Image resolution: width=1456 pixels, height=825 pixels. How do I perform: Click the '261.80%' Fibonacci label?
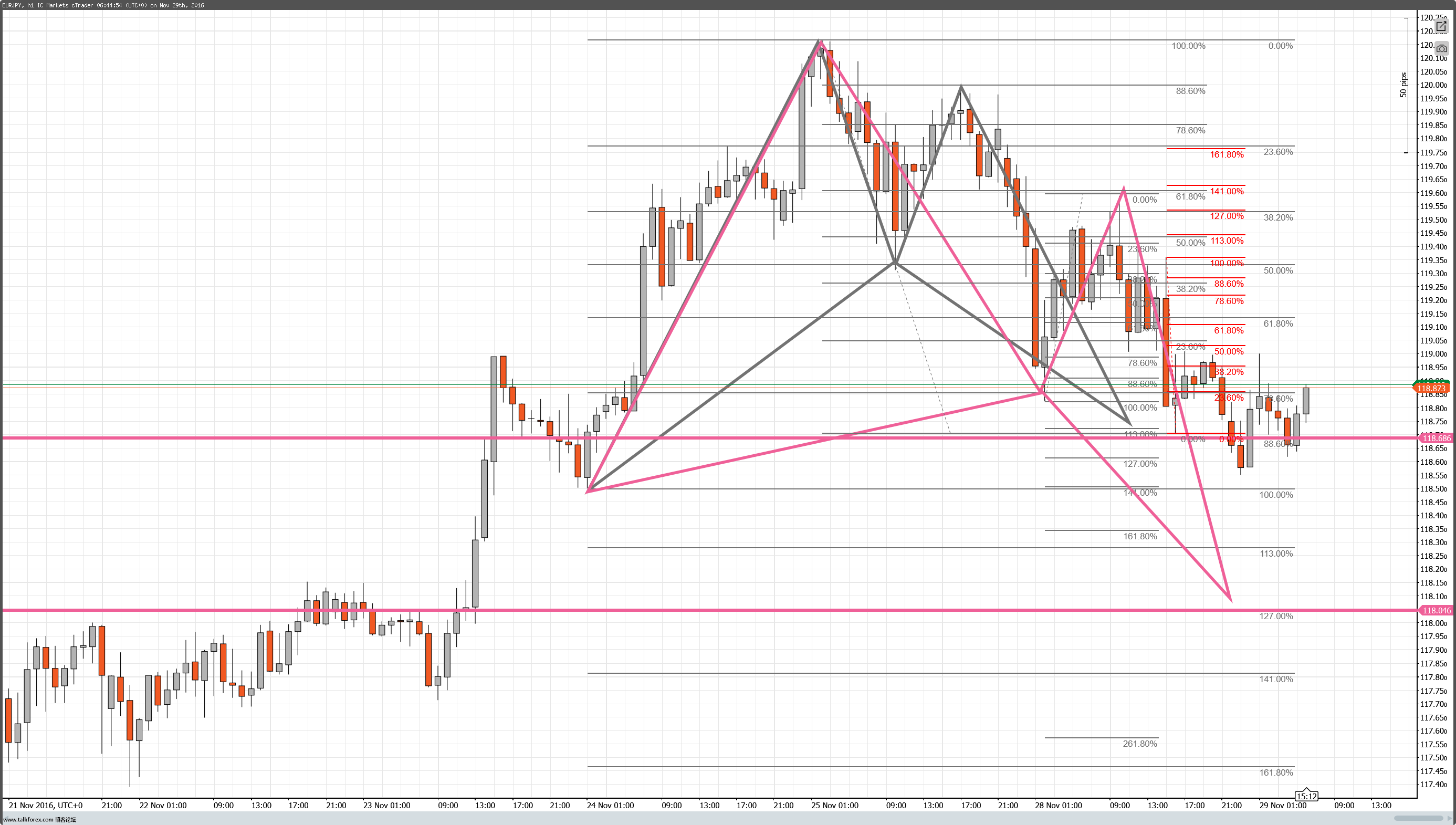click(x=1140, y=744)
